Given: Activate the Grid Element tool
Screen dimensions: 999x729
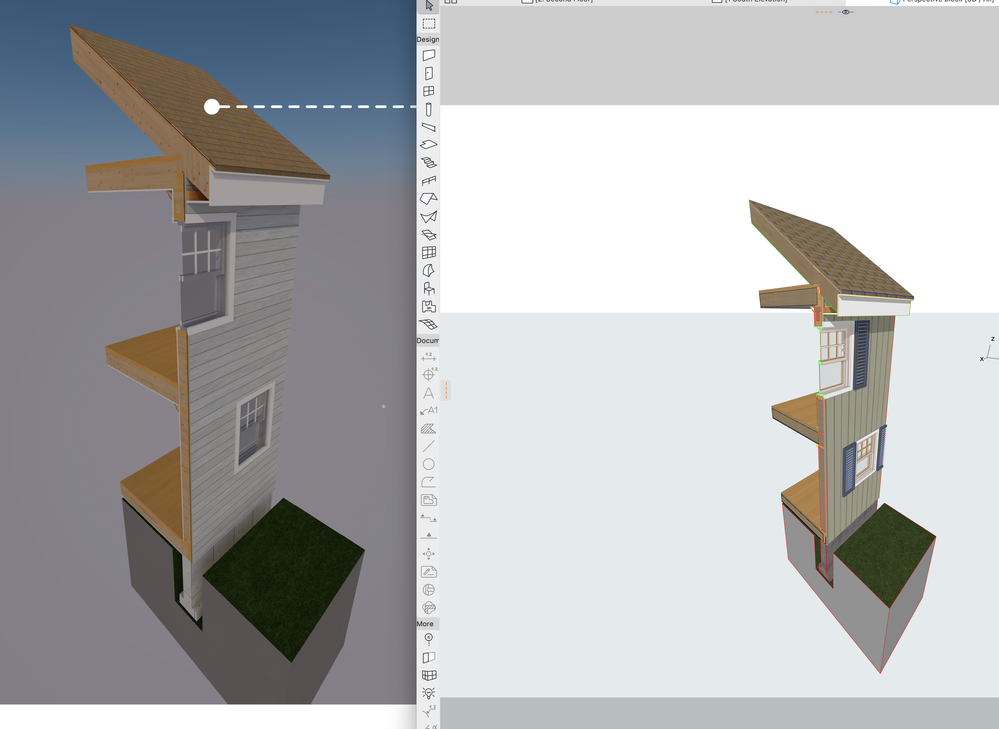Looking at the screenshot, I should pyautogui.click(x=429, y=639).
